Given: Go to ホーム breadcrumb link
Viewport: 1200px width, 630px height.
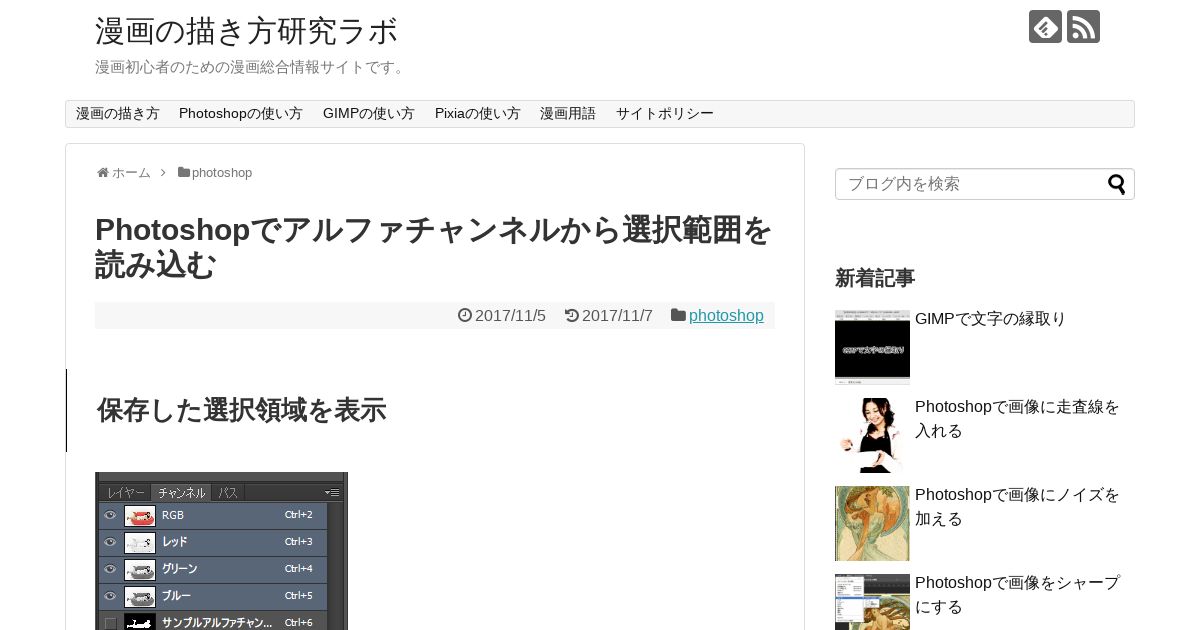Looking at the screenshot, I should (131, 173).
